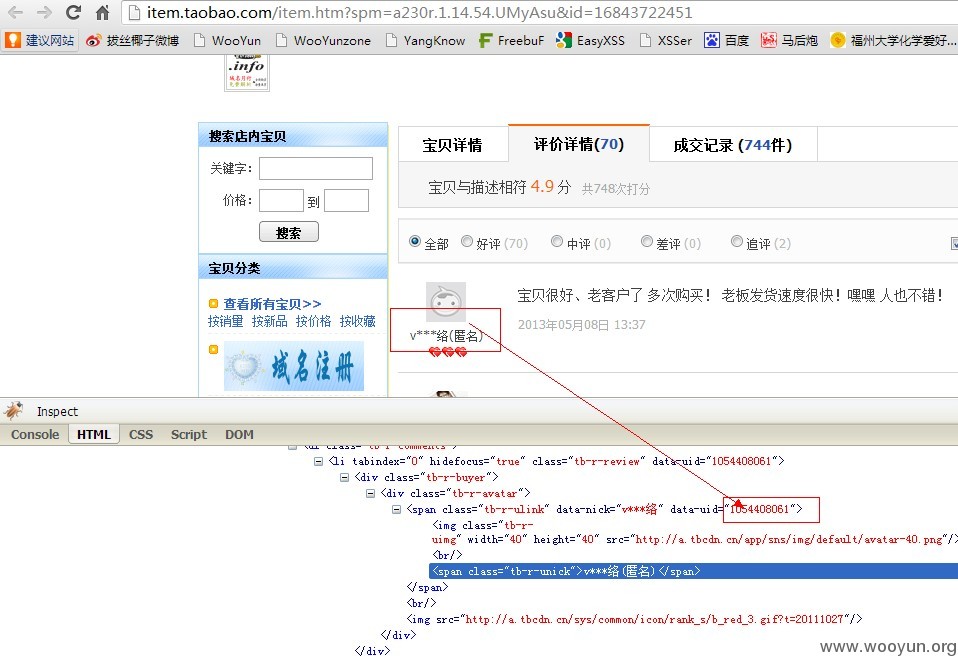The width and height of the screenshot is (958, 656).
Task: Sort by 按价格 link
Action: tap(313, 321)
